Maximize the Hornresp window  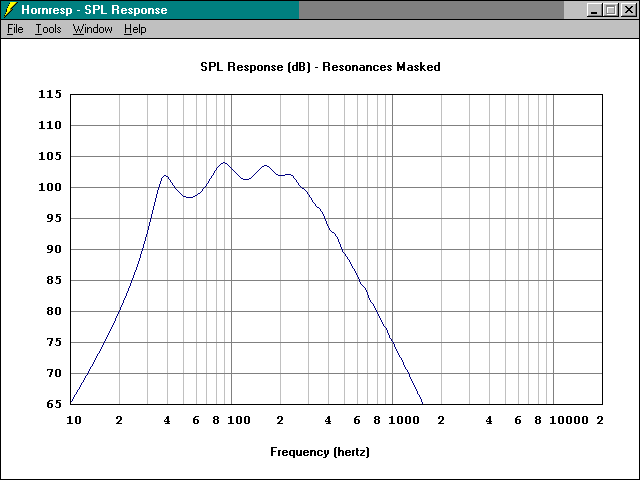tap(611, 10)
